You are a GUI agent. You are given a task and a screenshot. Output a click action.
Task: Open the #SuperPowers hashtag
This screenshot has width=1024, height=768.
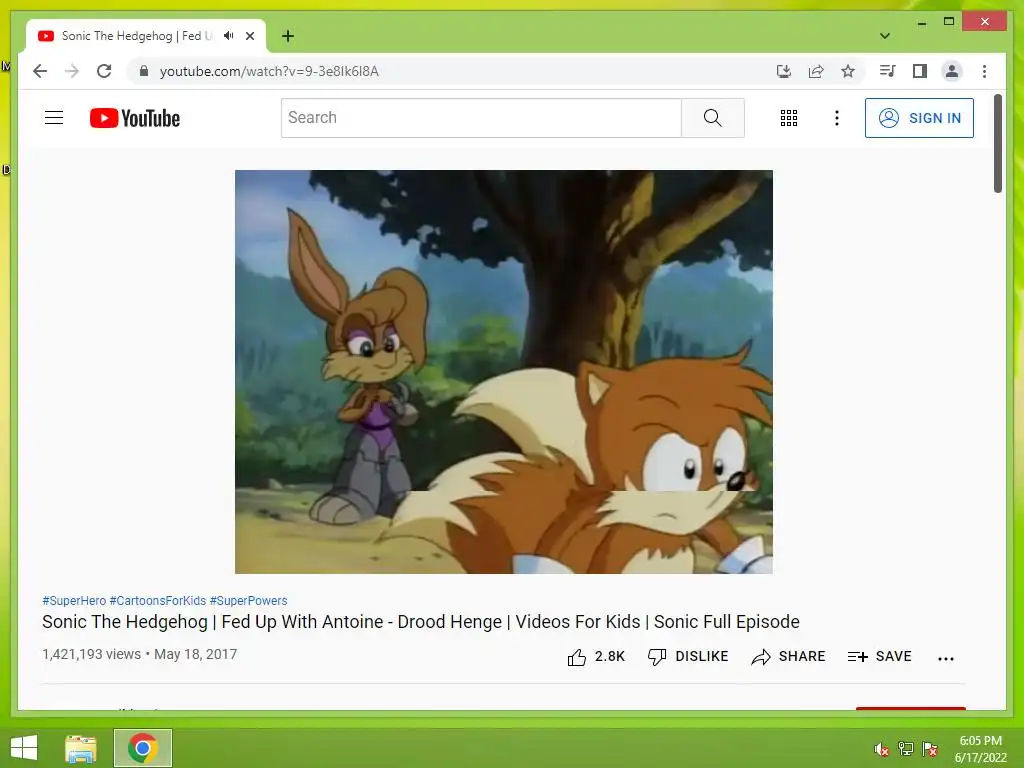[x=248, y=601]
